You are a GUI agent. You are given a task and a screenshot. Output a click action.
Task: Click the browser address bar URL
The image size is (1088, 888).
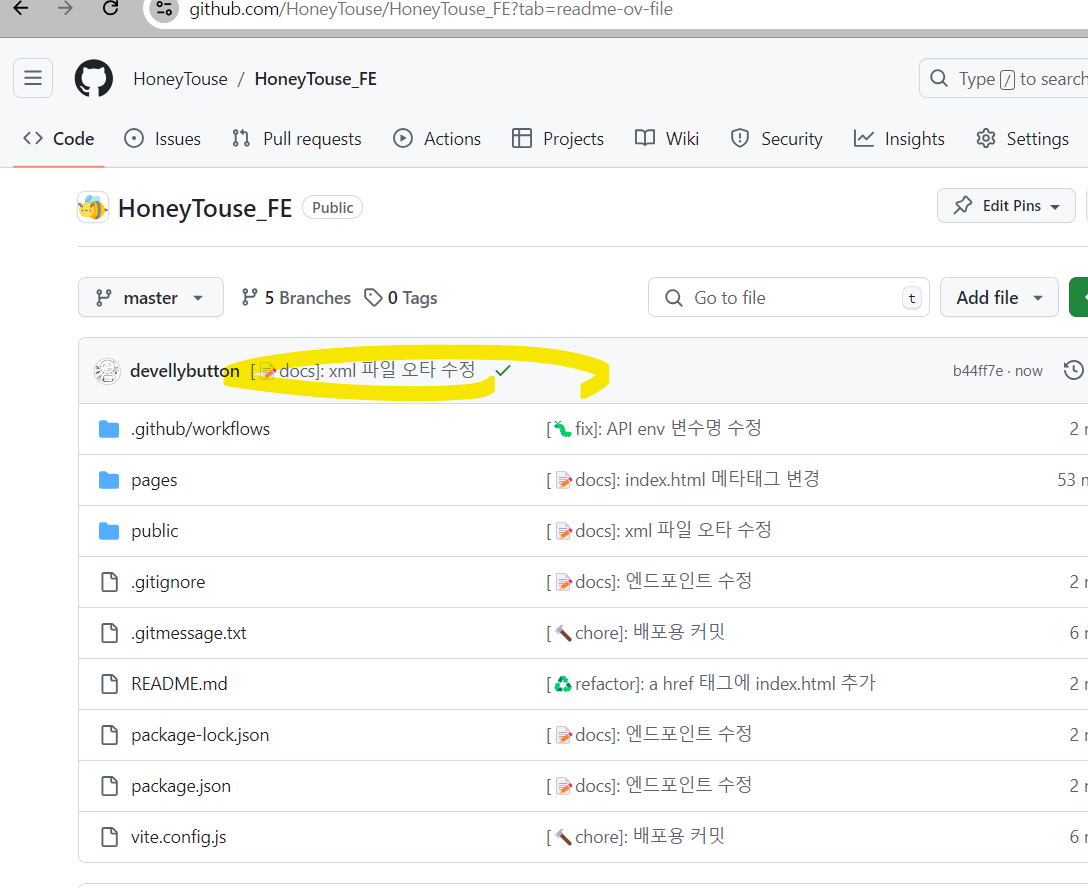[431, 9]
